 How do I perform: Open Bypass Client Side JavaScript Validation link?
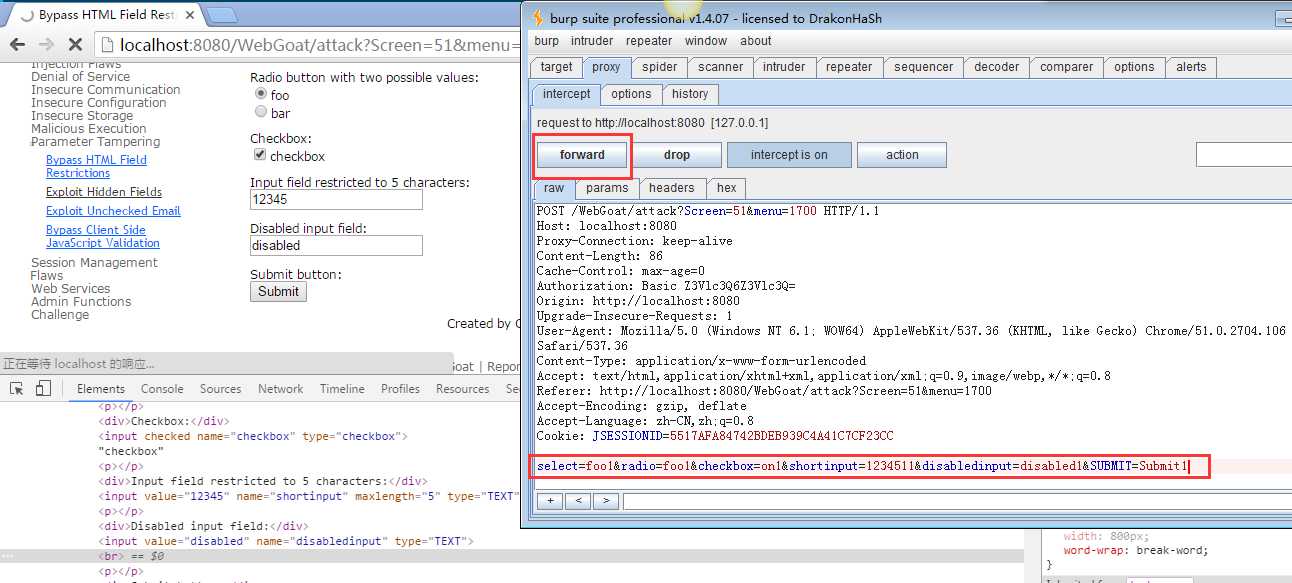click(102, 236)
